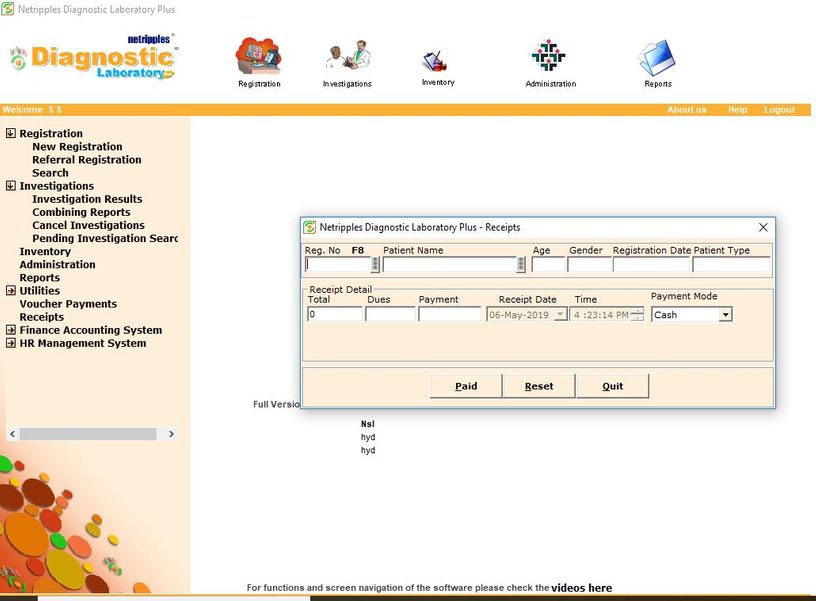Click the Reset button
The image size is (816, 601).
pos(539,386)
